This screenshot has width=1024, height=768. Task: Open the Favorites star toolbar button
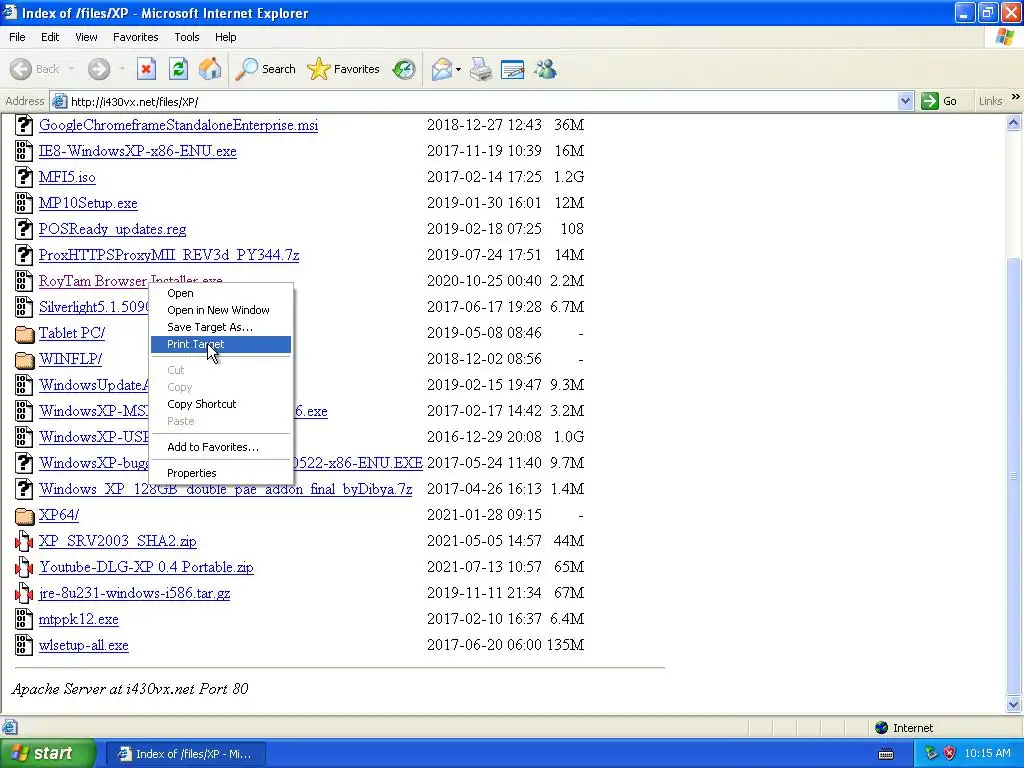click(344, 69)
